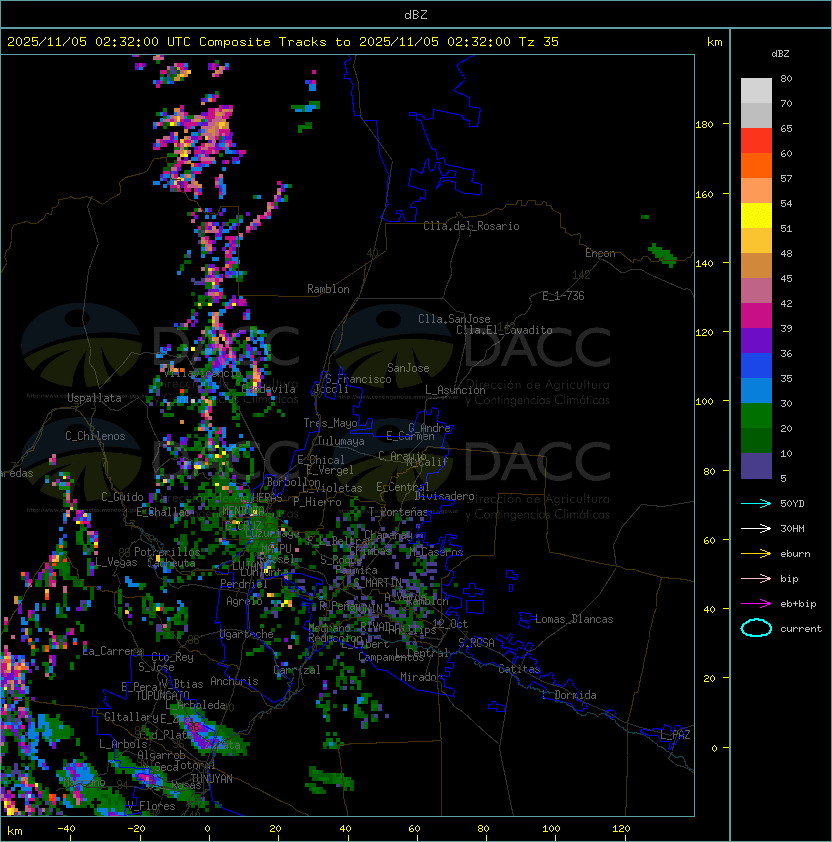Click the Anchoris map label
The height and width of the screenshot is (842, 832).
pos(234,681)
